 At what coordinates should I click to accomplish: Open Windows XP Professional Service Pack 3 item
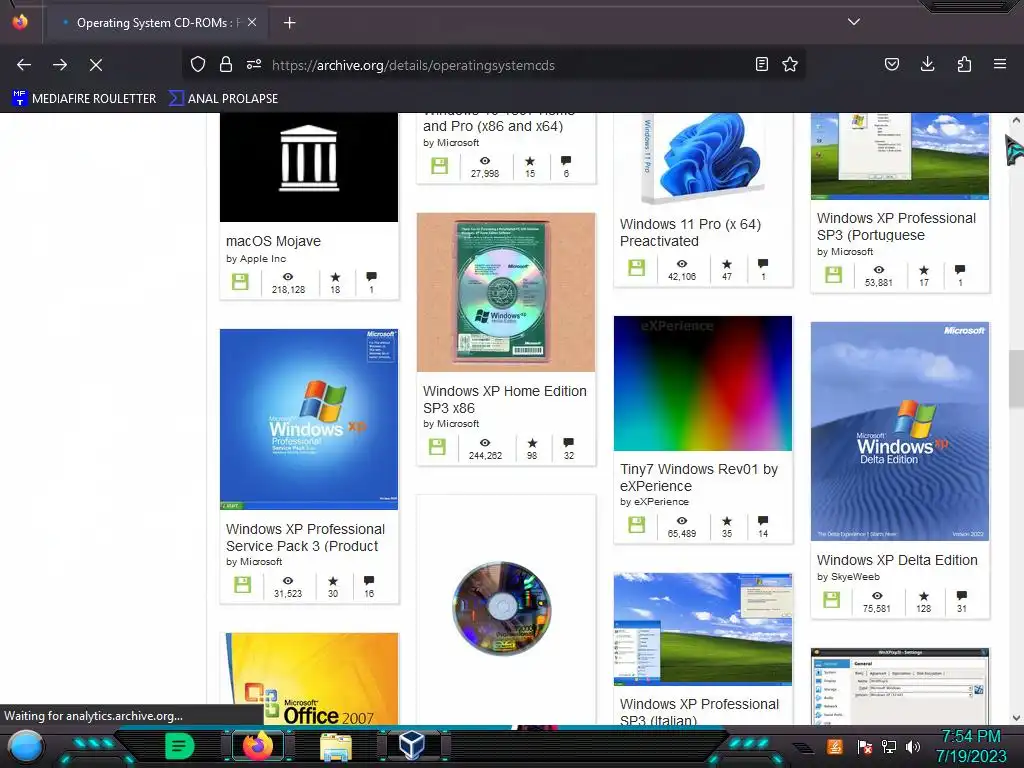[305, 537]
